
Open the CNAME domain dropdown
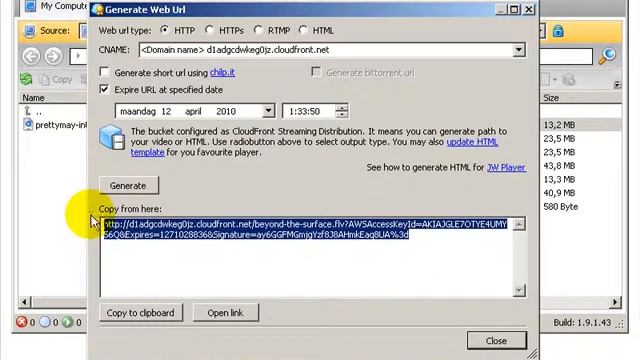pyautogui.click(x=518, y=50)
